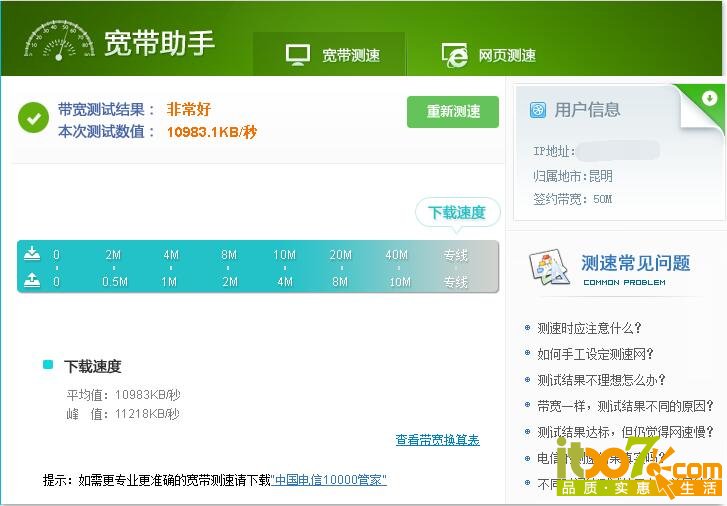Switch to the 宽带测速 tab
This screenshot has height=506, width=727.
[x=329, y=54]
